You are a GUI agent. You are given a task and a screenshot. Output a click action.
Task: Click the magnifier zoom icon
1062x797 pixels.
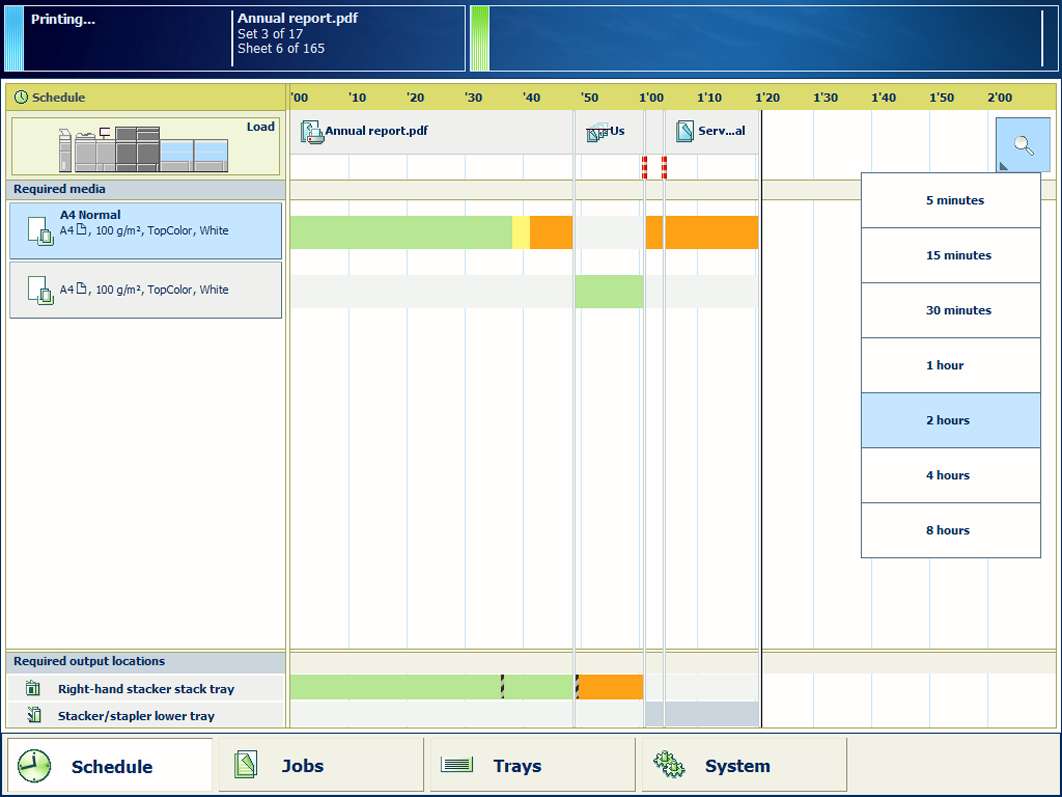[x=1023, y=145]
